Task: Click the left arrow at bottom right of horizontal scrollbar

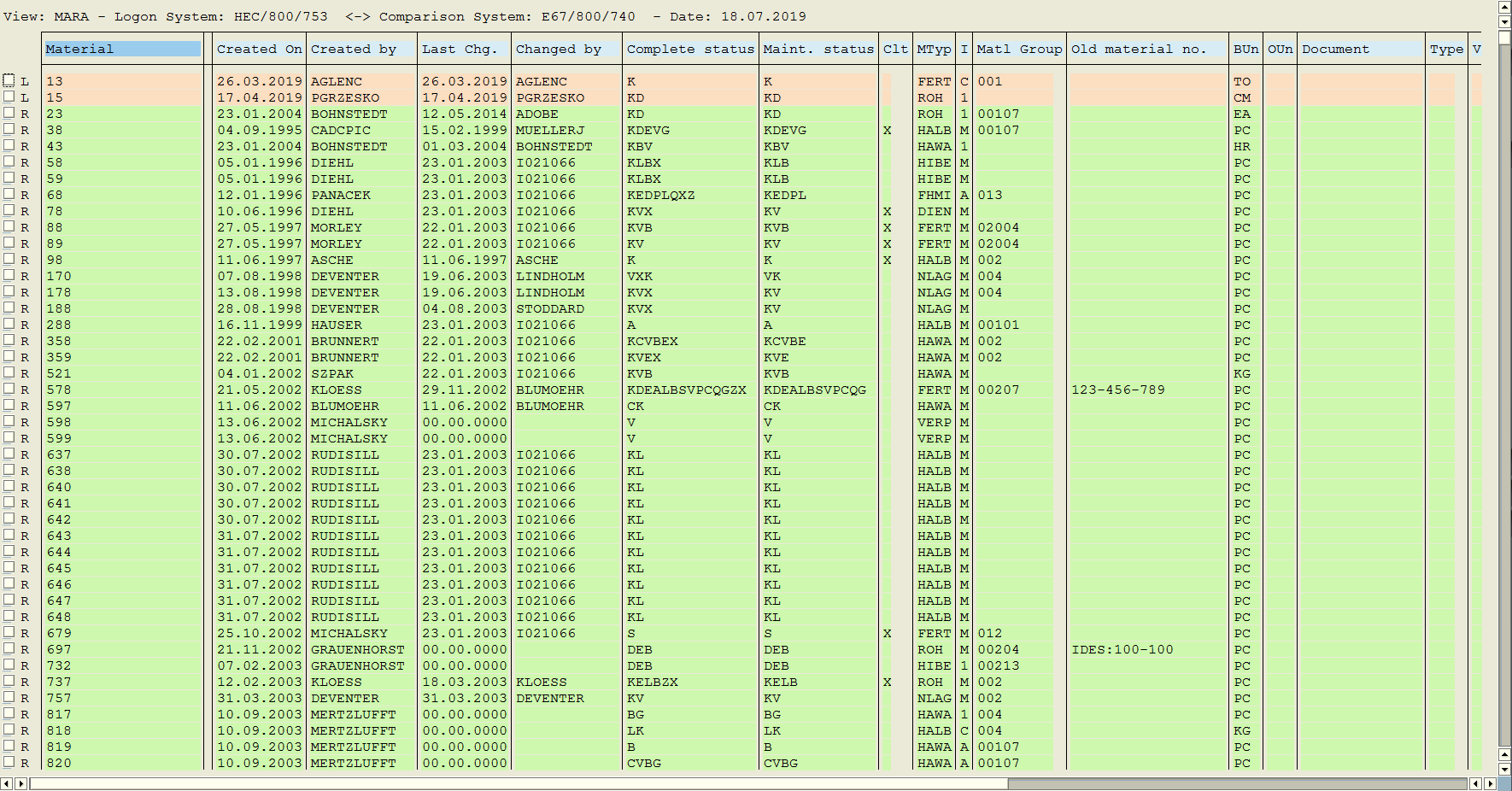Action: point(1475,783)
